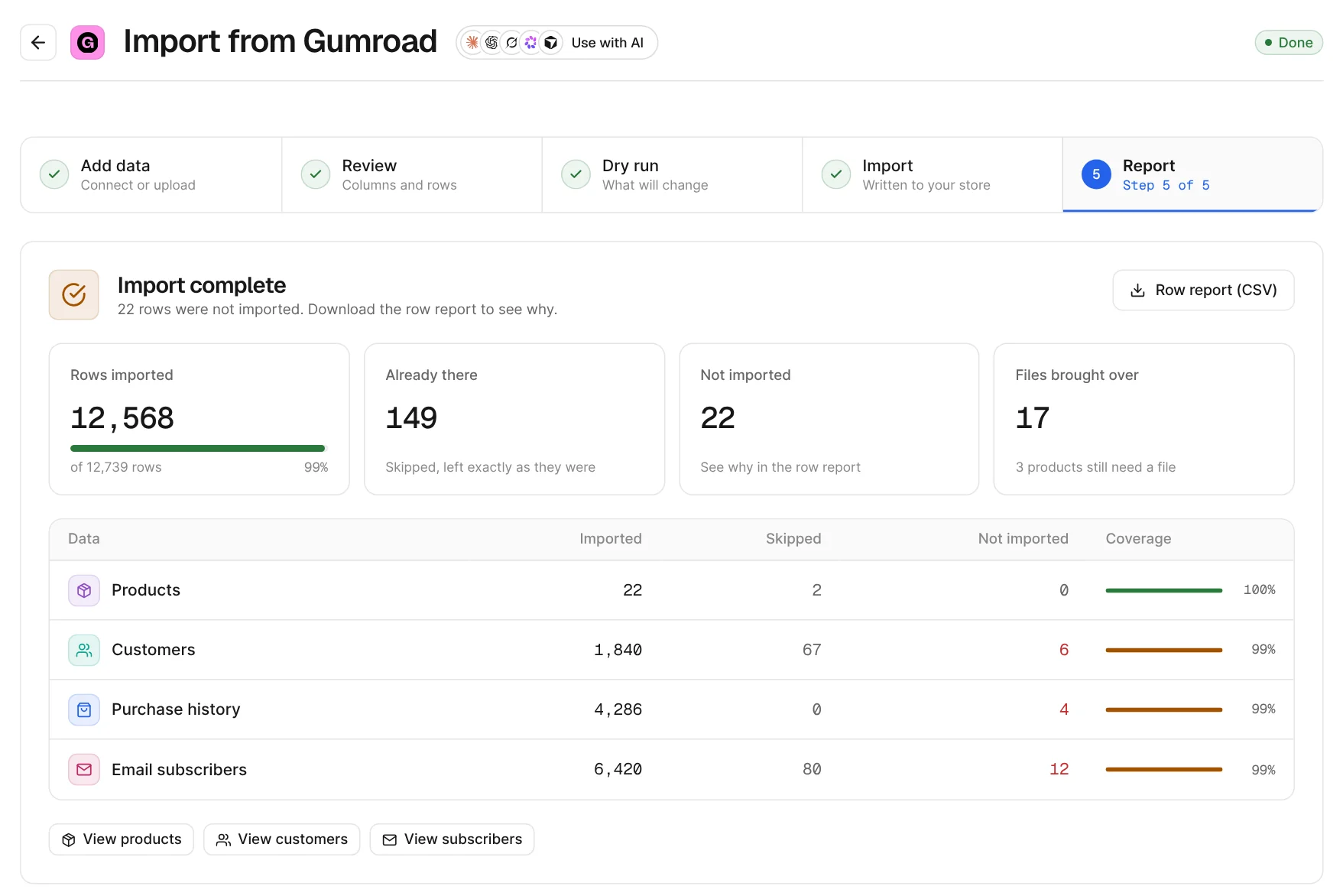The width and height of the screenshot is (1343, 896).
Task: Select the Report step tab
Action: (x=1192, y=175)
